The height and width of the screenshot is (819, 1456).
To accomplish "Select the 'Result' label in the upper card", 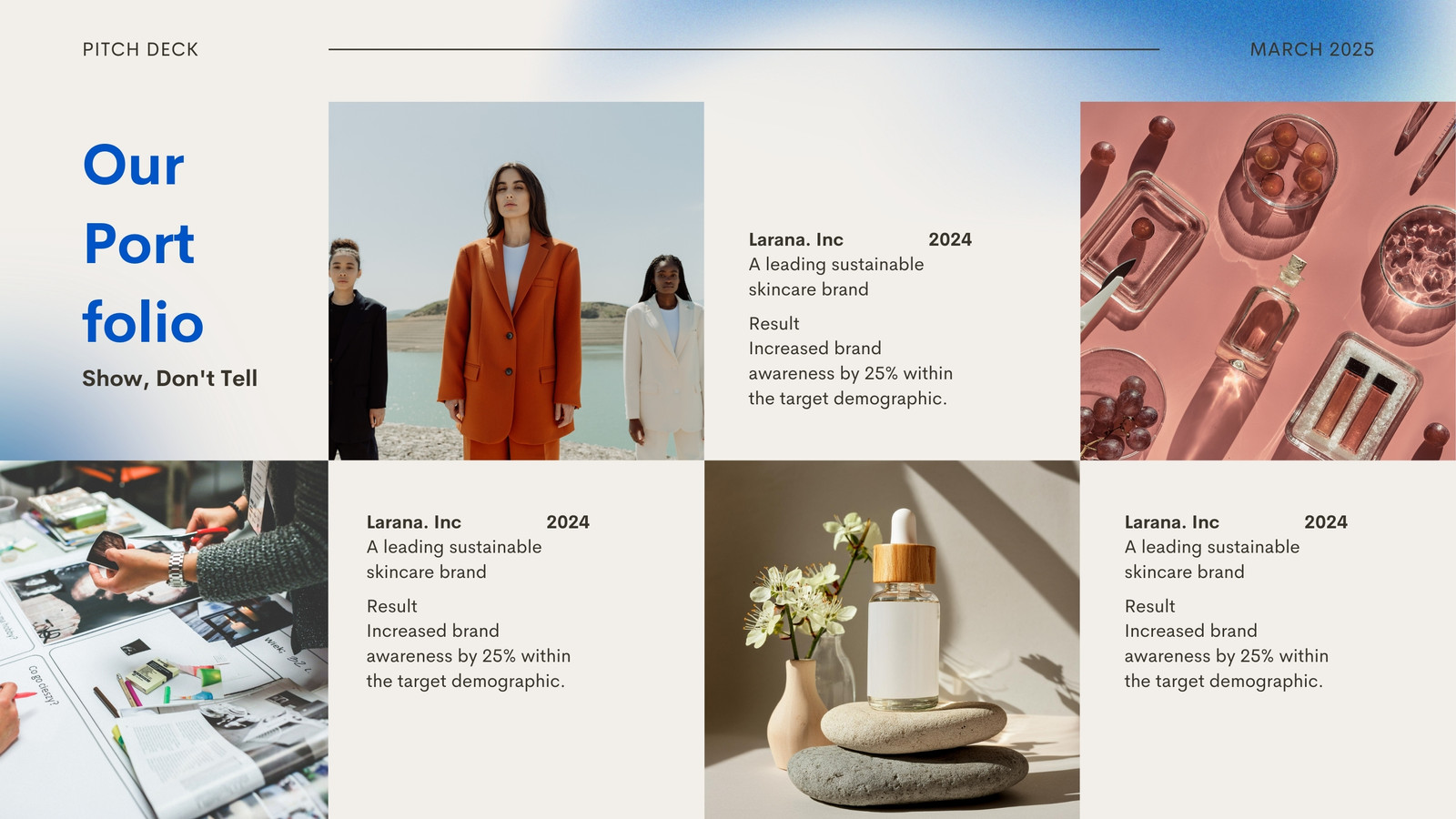I will pos(774,324).
